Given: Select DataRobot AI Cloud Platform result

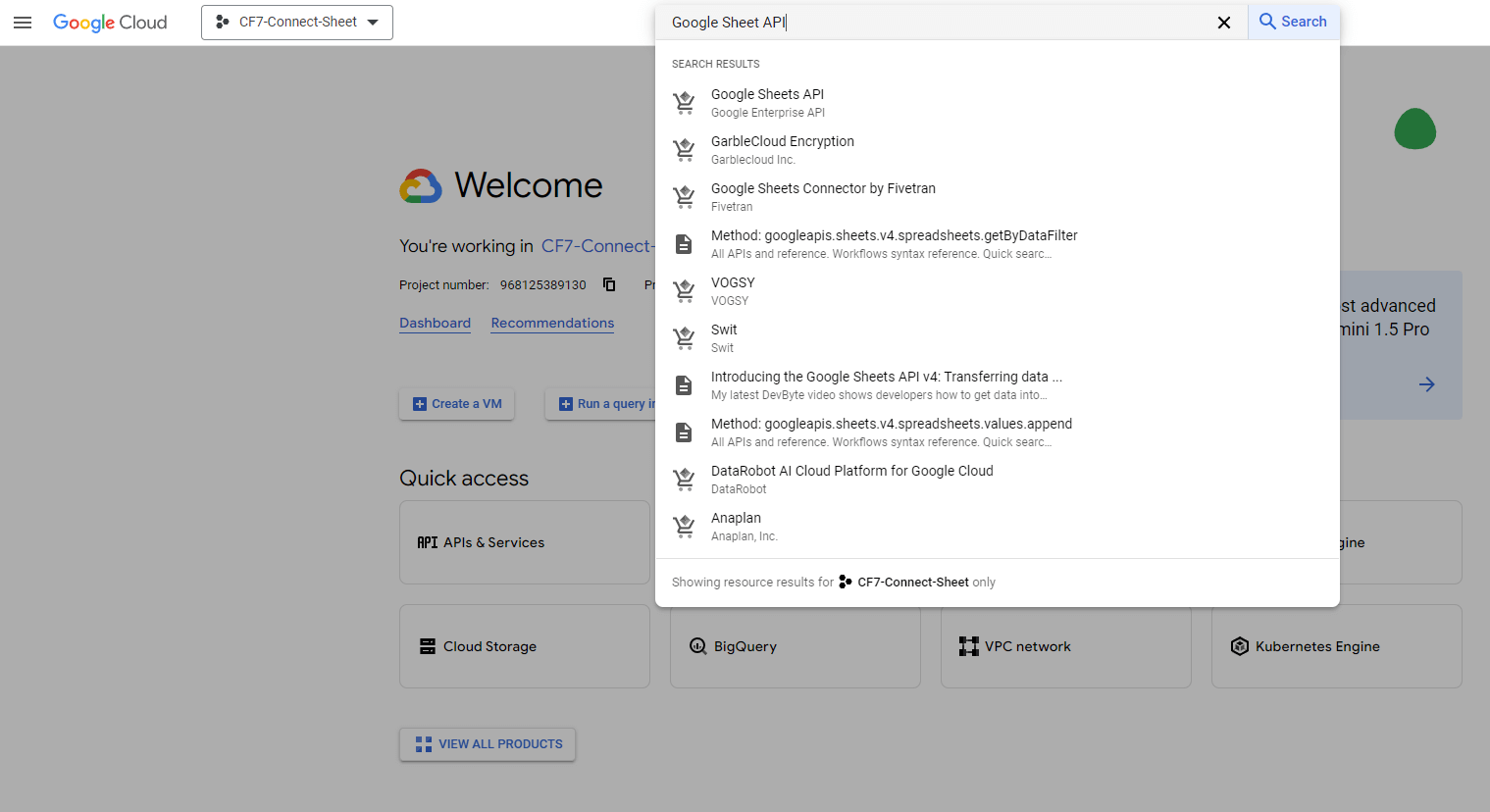Looking at the screenshot, I should pyautogui.click(x=998, y=479).
